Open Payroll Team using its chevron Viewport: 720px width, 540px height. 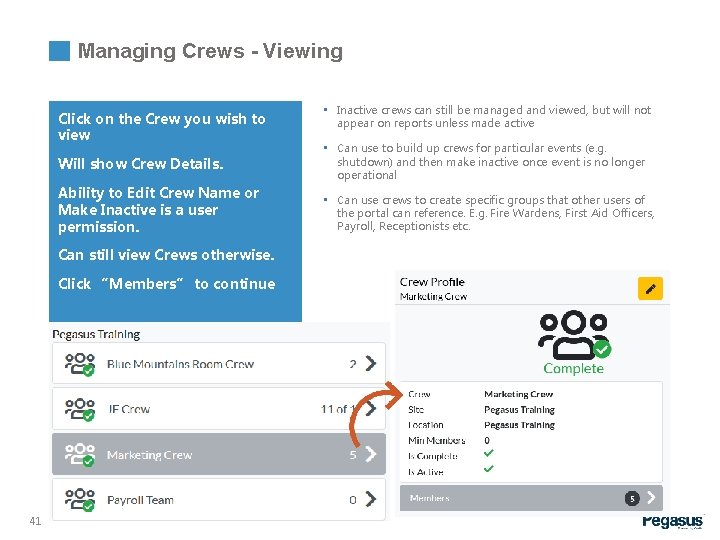point(371,500)
